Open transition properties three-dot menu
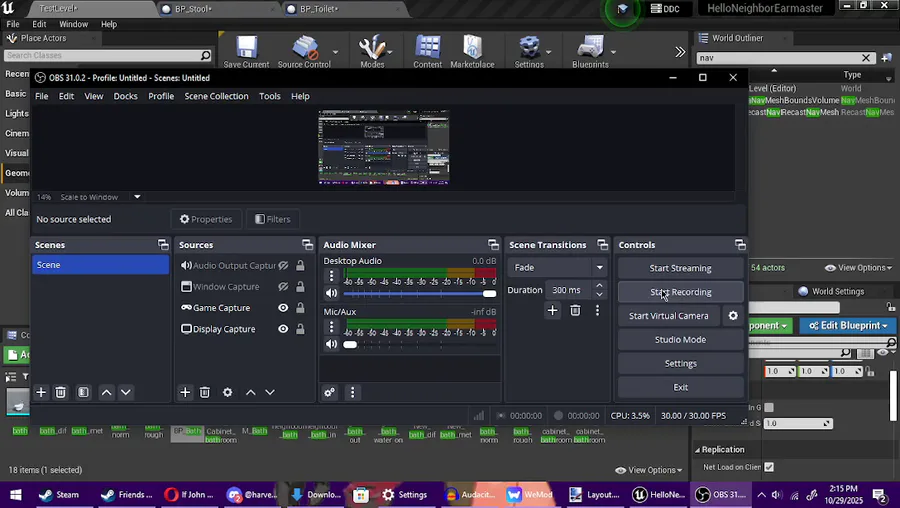Viewport: 900px width, 508px height. (598, 311)
